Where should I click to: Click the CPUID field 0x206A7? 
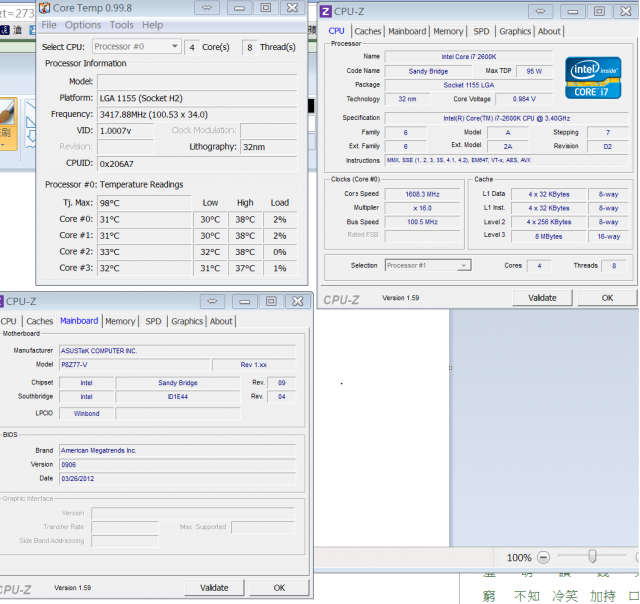coord(197,164)
